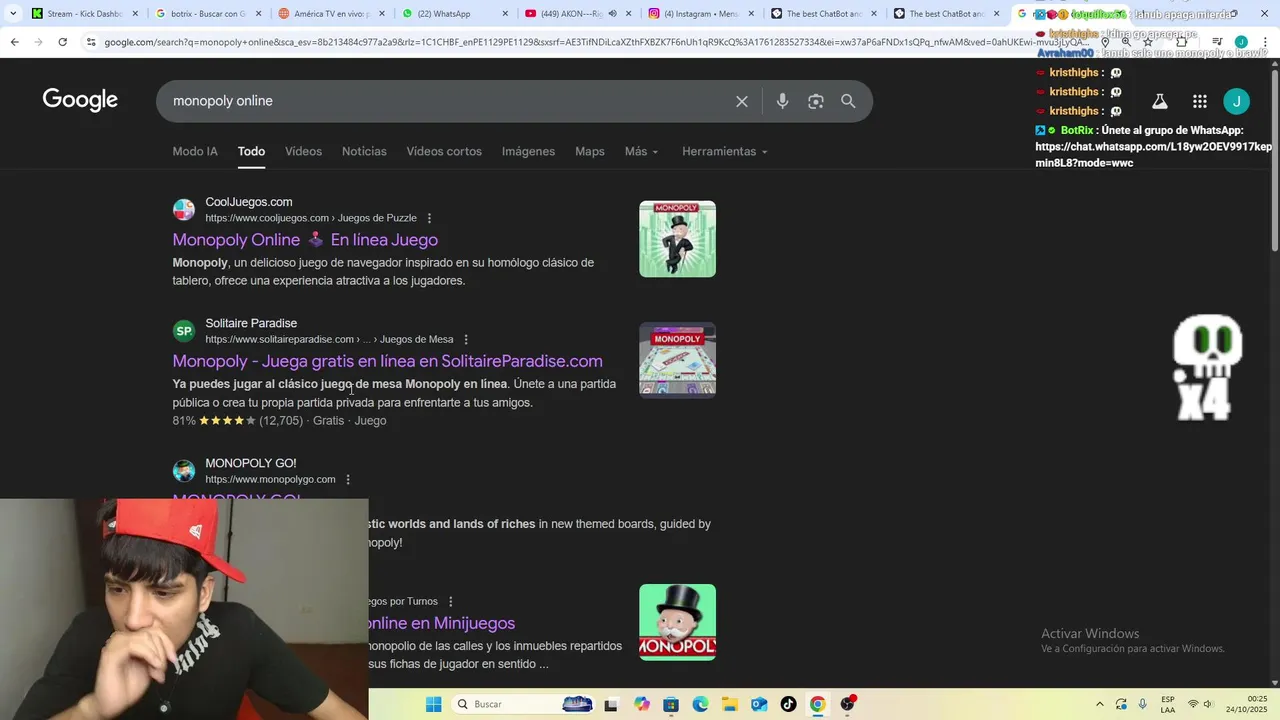The width and height of the screenshot is (1280, 720).
Task: Launch Copilot from the taskbar
Action: (641, 704)
